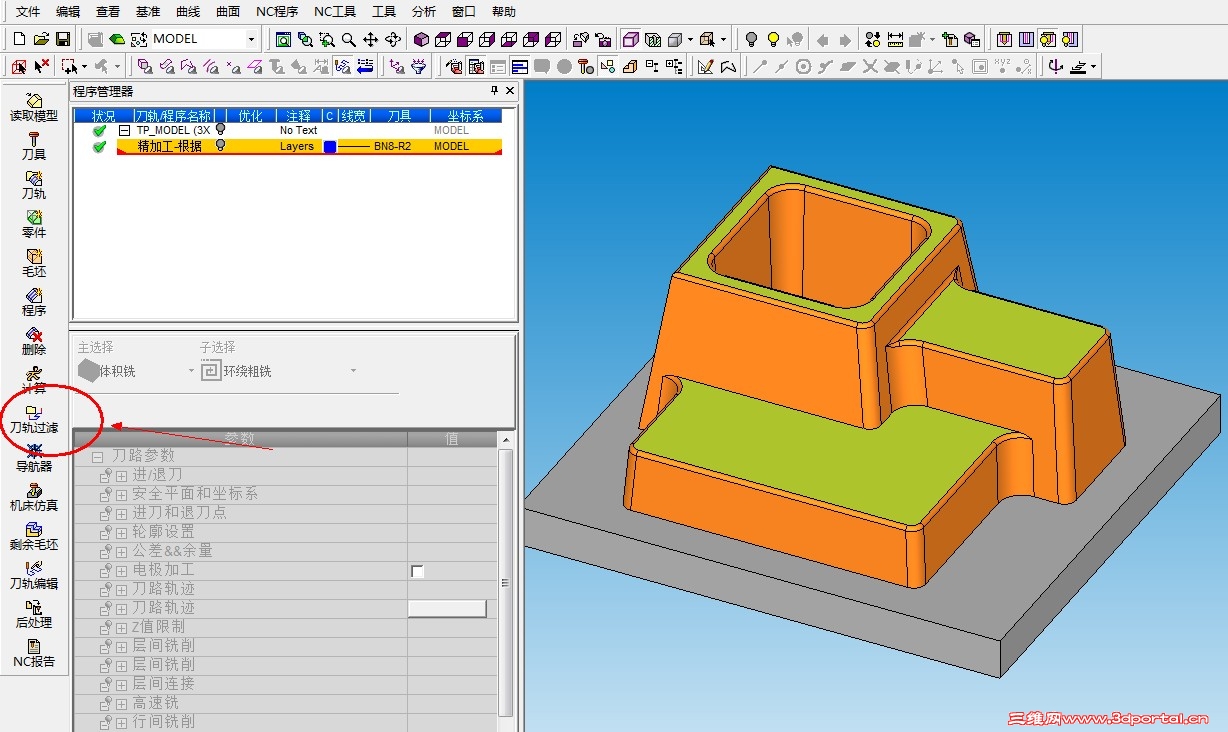Activate the Pan four-arrow tool
The height and width of the screenshot is (732, 1228).
370,39
